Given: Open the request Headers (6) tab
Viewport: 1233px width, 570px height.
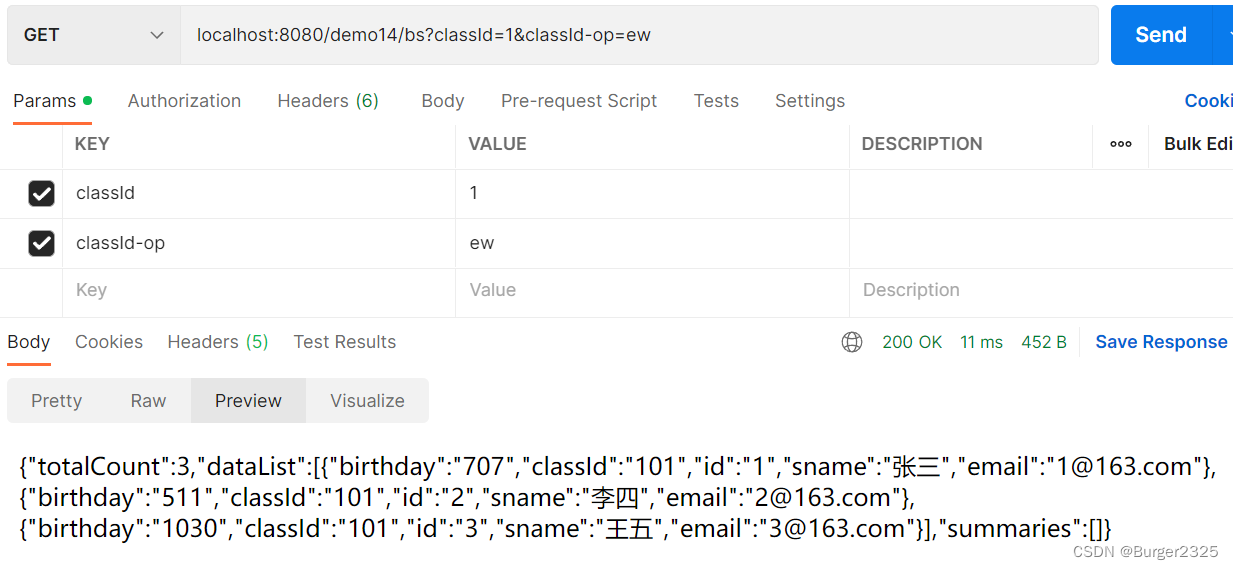Looking at the screenshot, I should 328,101.
